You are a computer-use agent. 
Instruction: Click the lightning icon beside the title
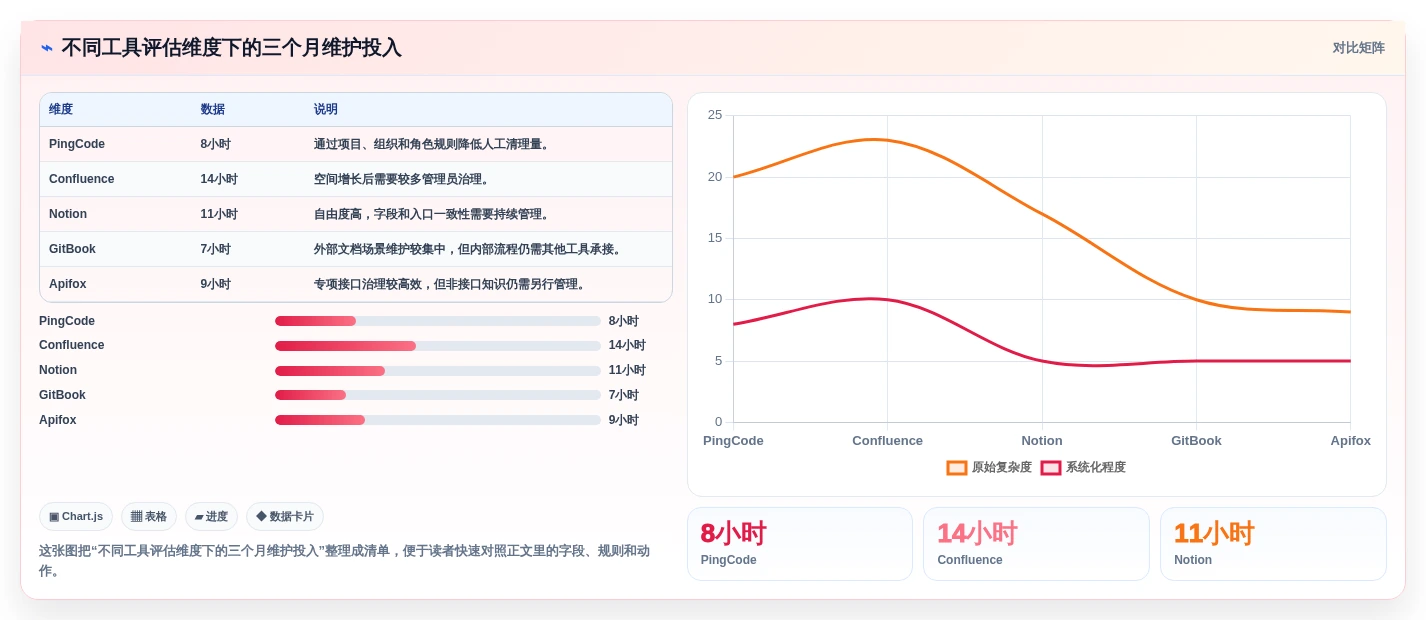tap(47, 48)
